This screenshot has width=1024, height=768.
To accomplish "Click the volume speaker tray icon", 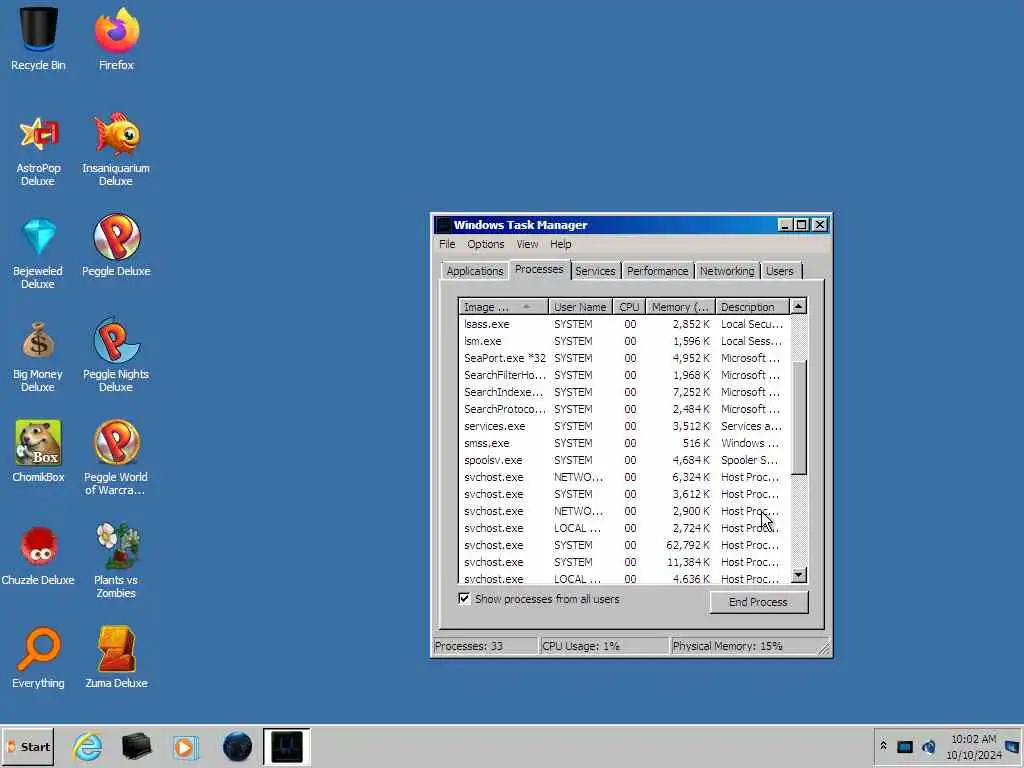I will point(928,746).
